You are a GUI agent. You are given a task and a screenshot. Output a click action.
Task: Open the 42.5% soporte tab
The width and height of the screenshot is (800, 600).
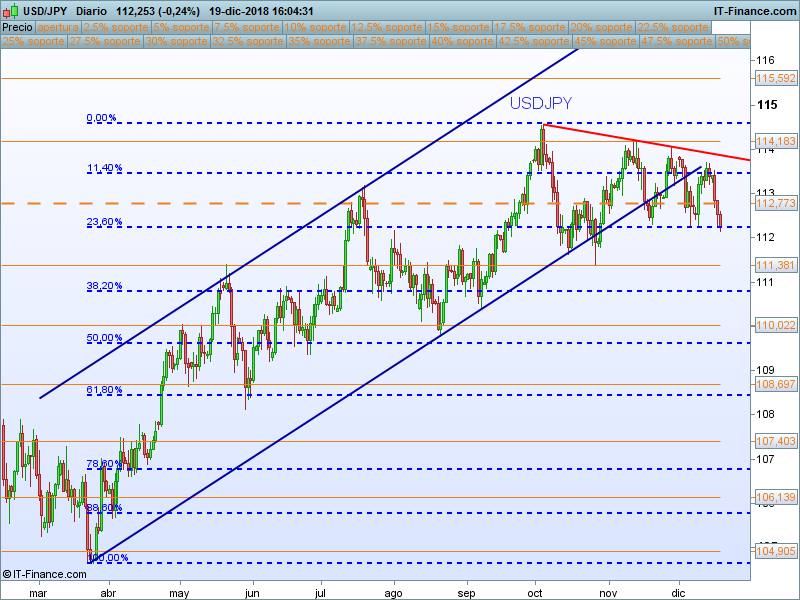coord(534,41)
